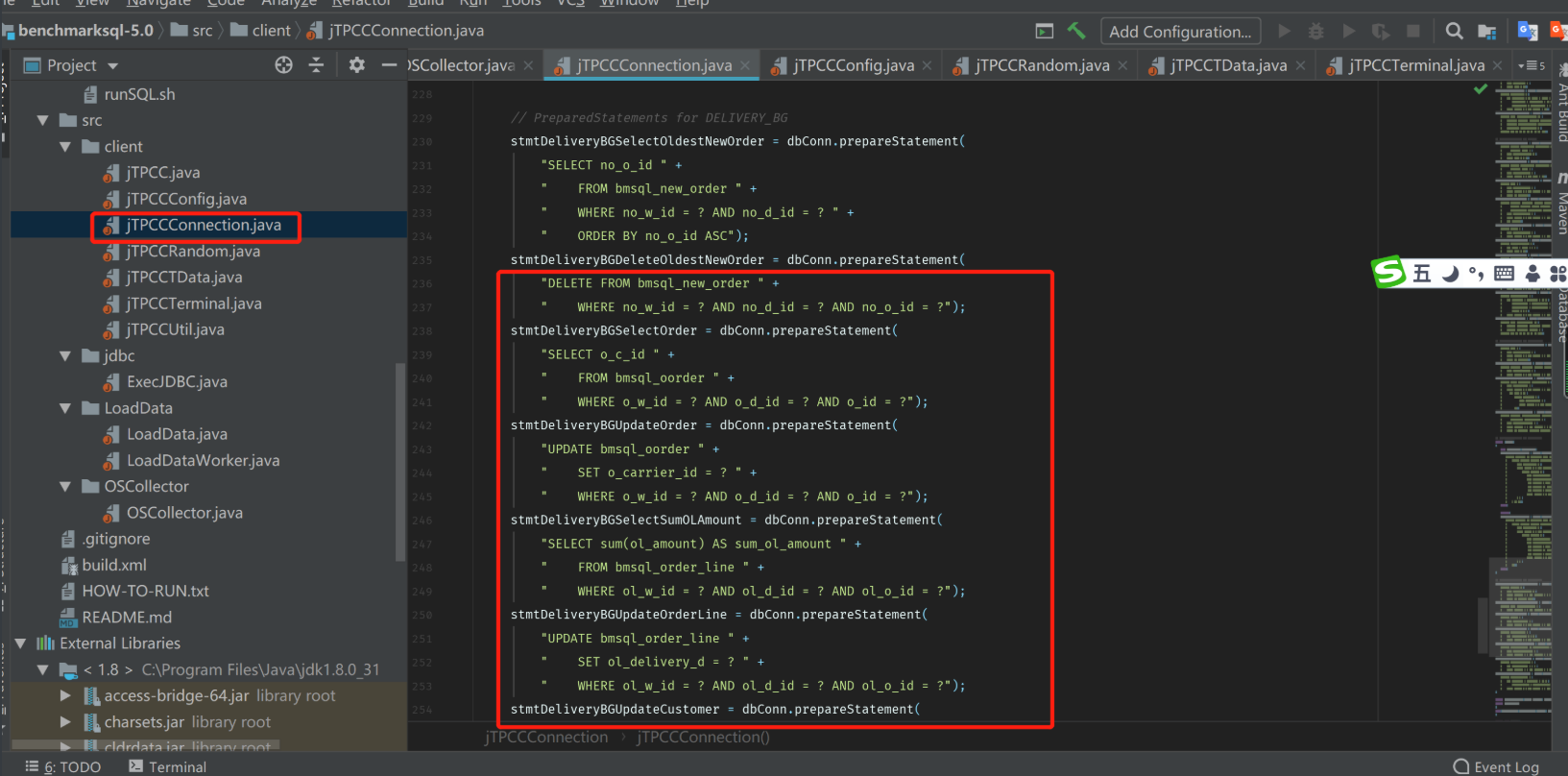The width and height of the screenshot is (1568, 776).
Task: Collapse the LoadData folder arrow
Action: [x=65, y=408]
